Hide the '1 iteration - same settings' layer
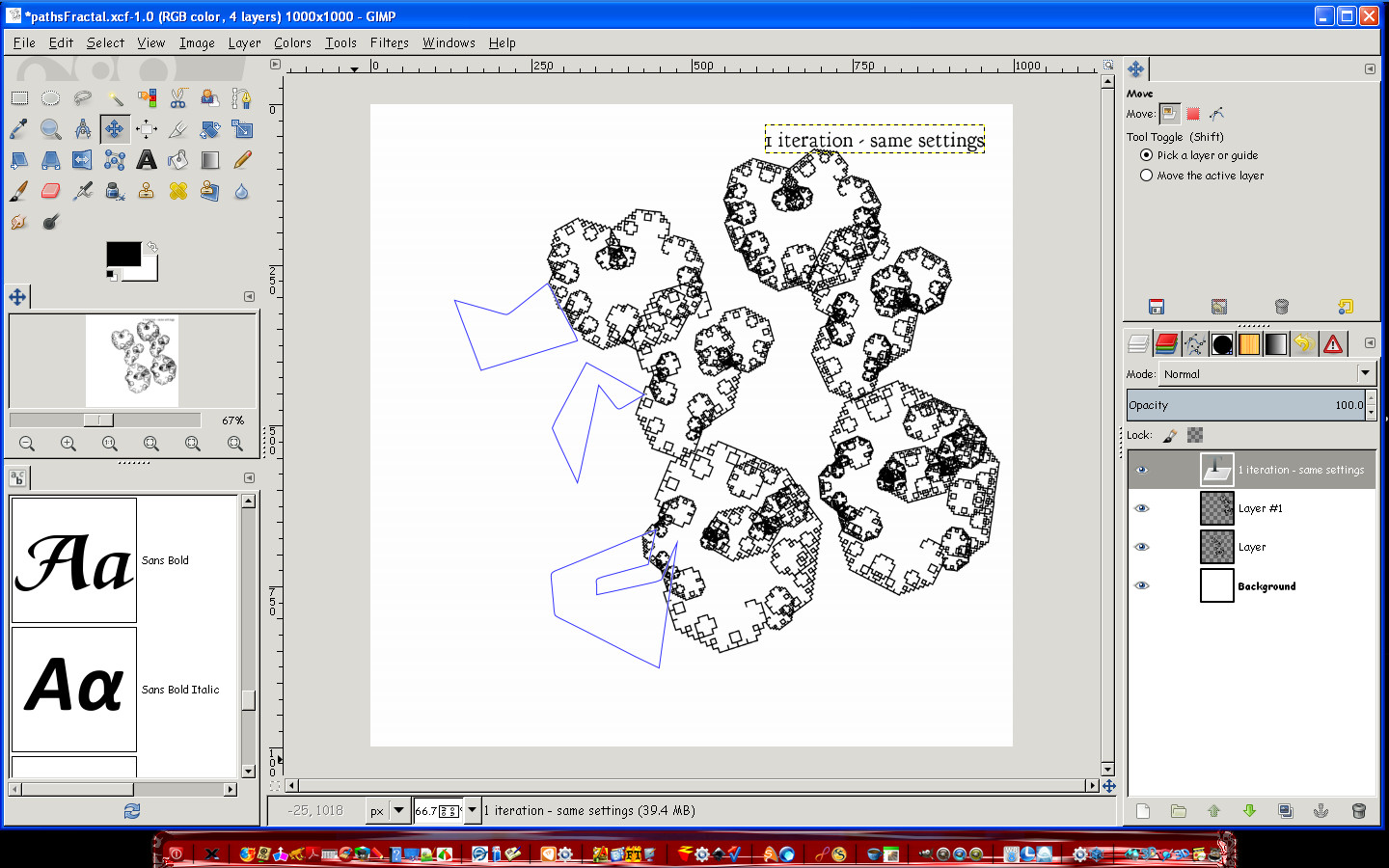 point(1142,470)
